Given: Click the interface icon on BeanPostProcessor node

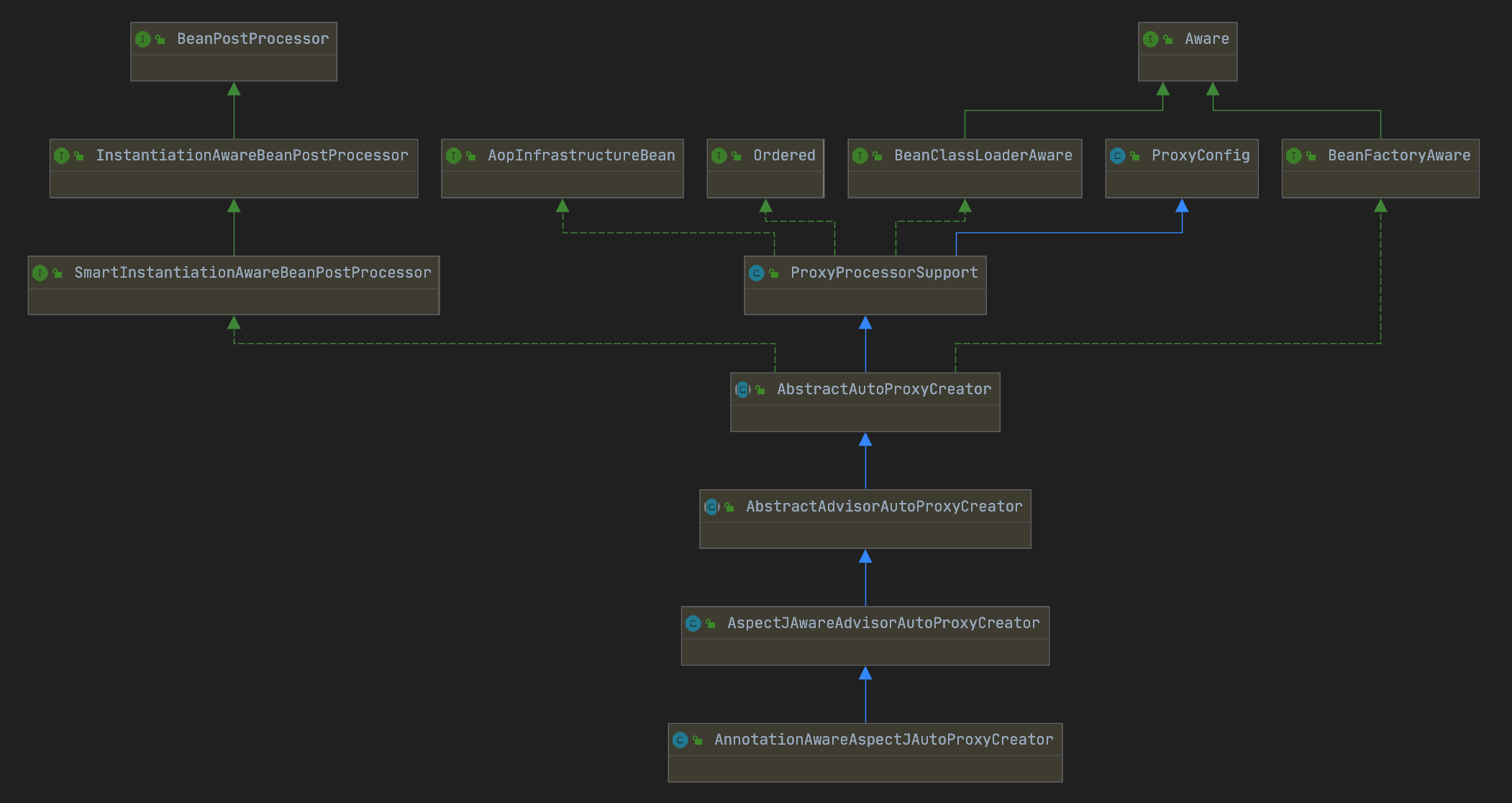Looking at the screenshot, I should 143,39.
